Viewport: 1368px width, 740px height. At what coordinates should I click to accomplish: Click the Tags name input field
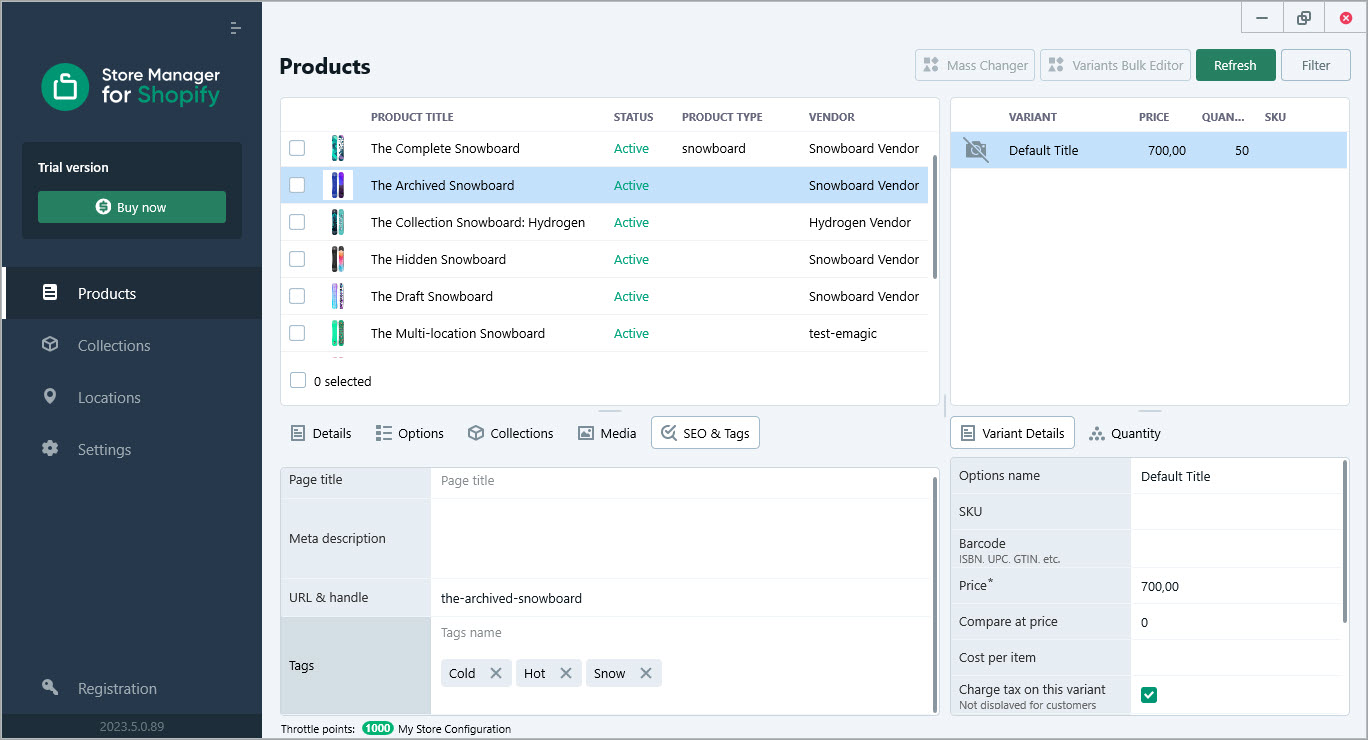pyautogui.click(x=680, y=632)
